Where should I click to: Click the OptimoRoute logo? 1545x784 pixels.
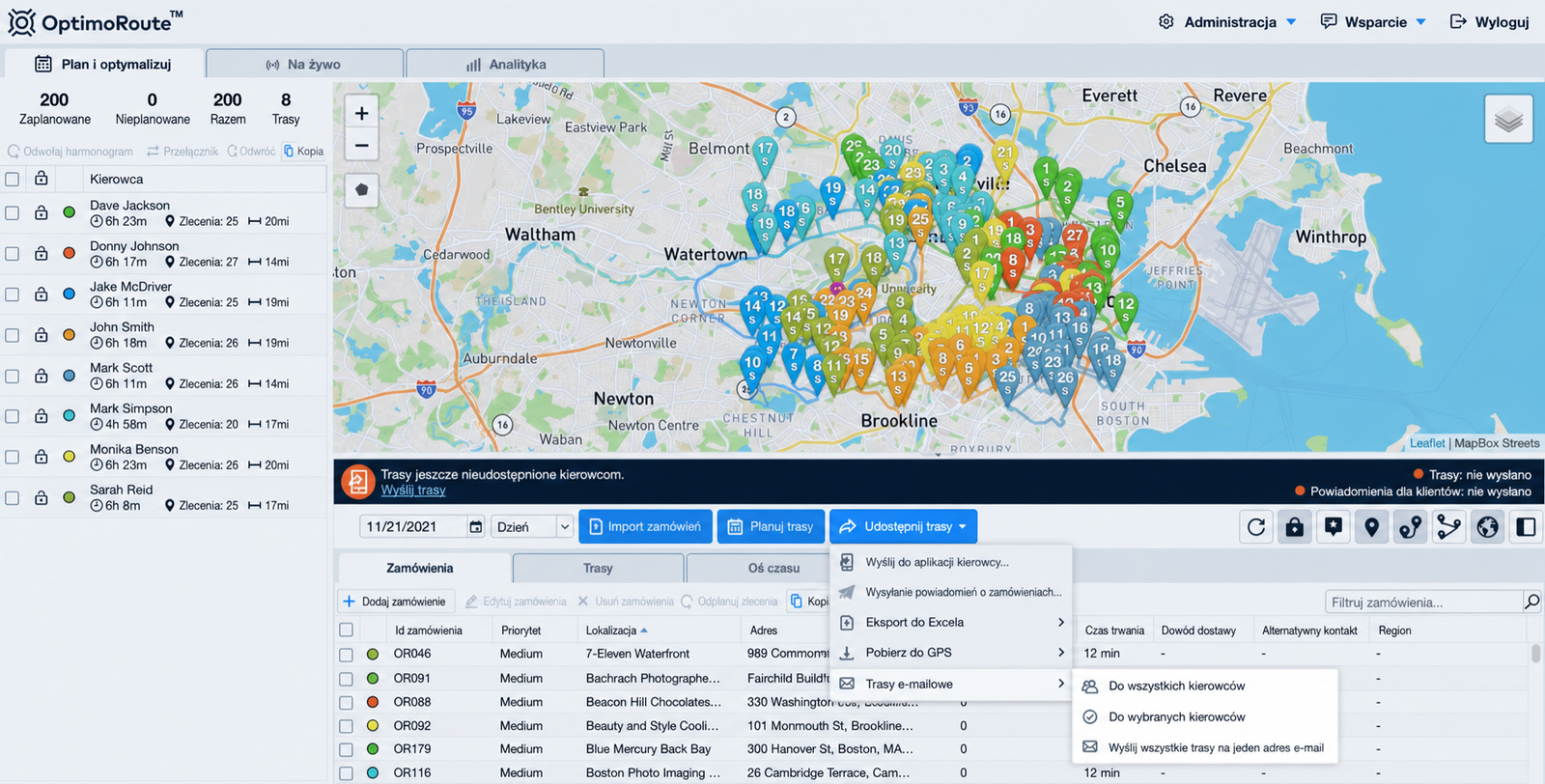pyautogui.click(x=96, y=21)
